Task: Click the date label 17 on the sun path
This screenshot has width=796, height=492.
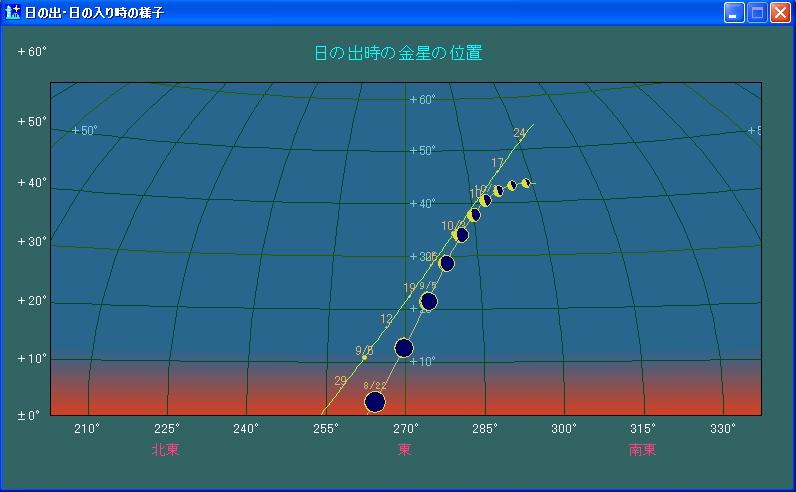Action: coord(498,163)
